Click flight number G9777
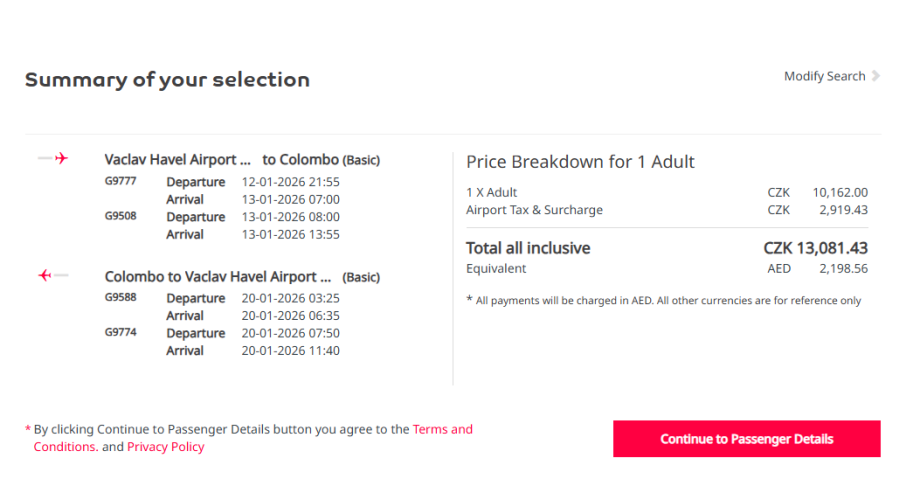Viewport: 920px width, 486px height. [x=120, y=181]
